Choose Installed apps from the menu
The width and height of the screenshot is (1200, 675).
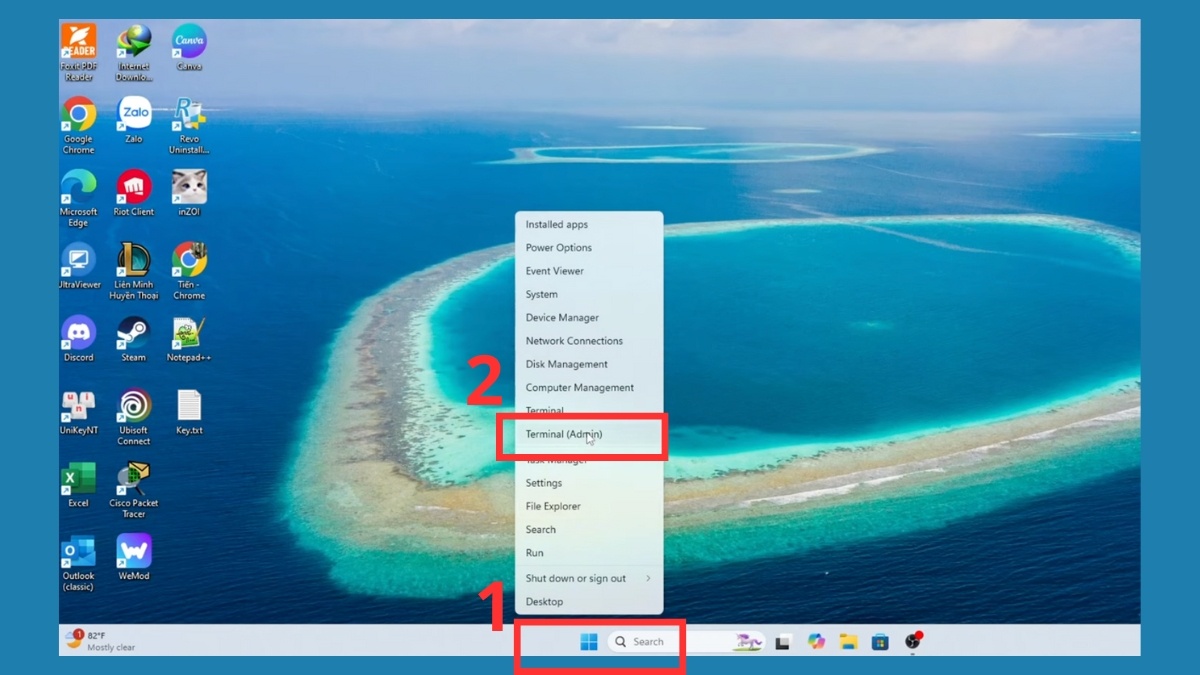pos(589,225)
